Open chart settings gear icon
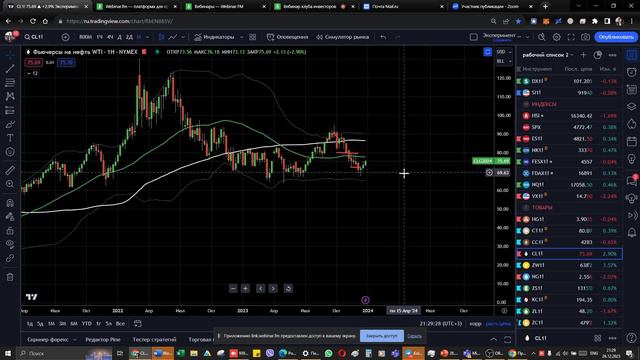 pyautogui.click(x=556, y=37)
